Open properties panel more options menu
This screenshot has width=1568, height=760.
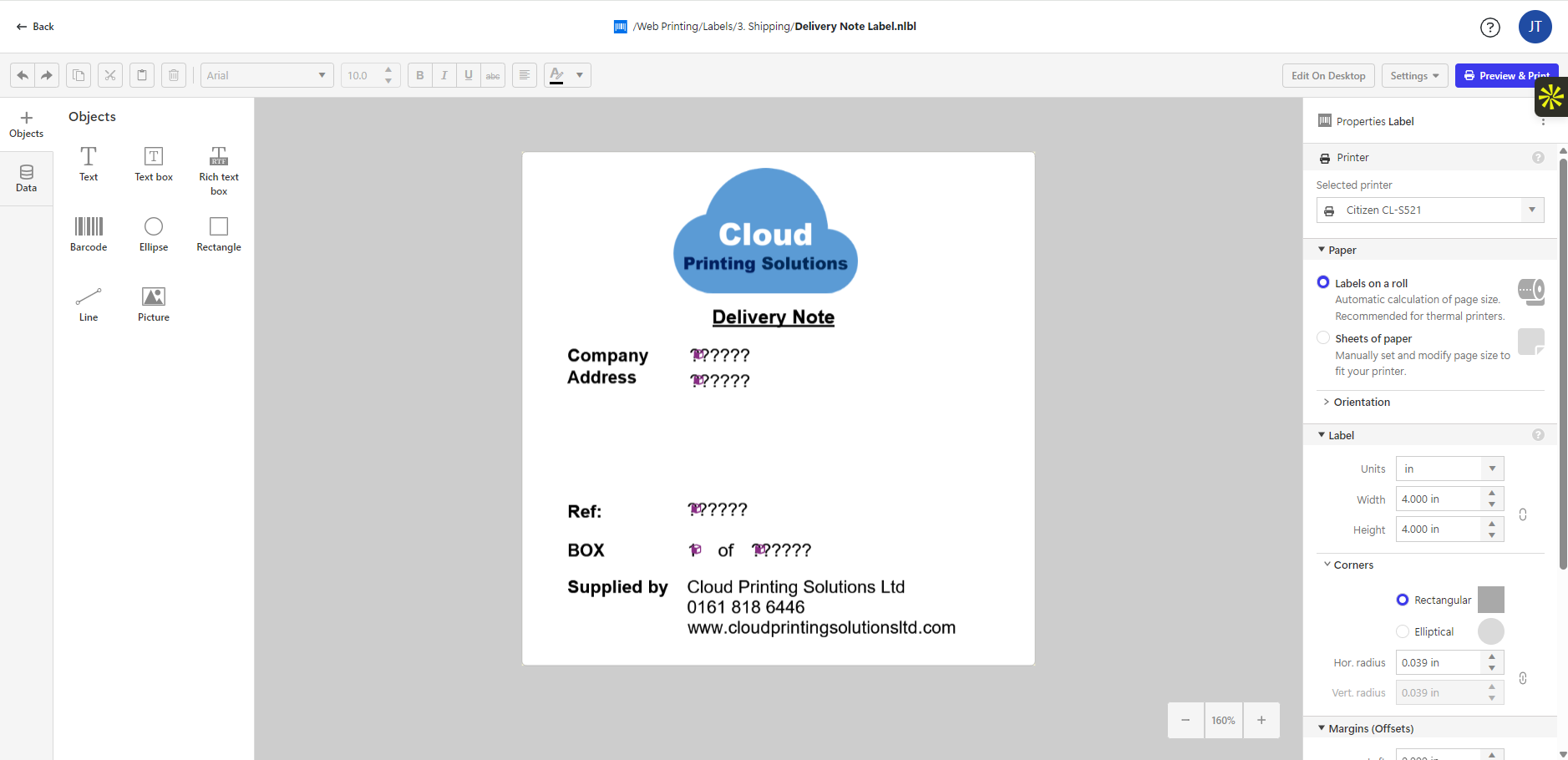(1543, 121)
